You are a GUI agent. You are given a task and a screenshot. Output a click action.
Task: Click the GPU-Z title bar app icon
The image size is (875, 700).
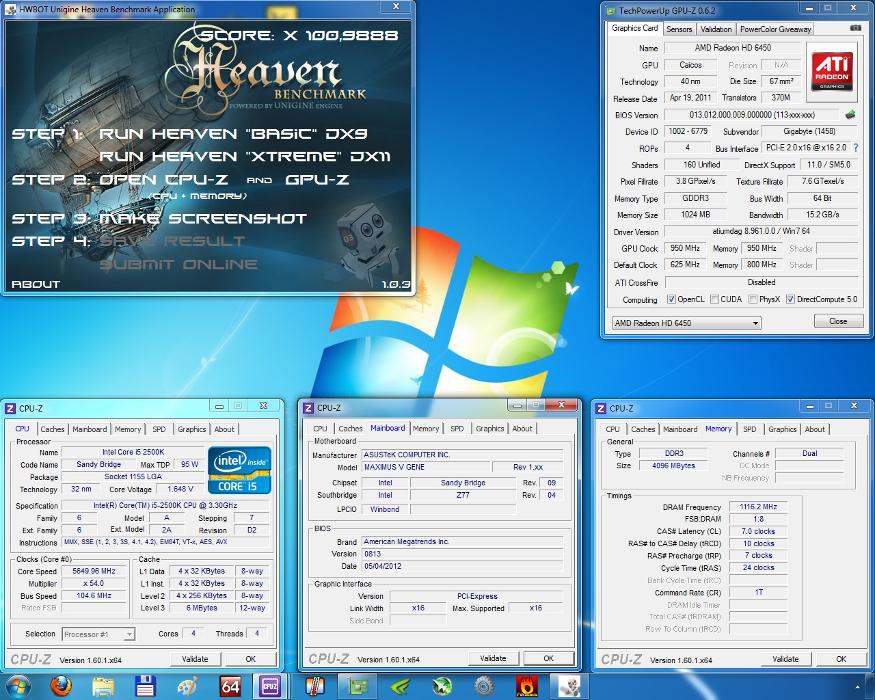(611, 10)
